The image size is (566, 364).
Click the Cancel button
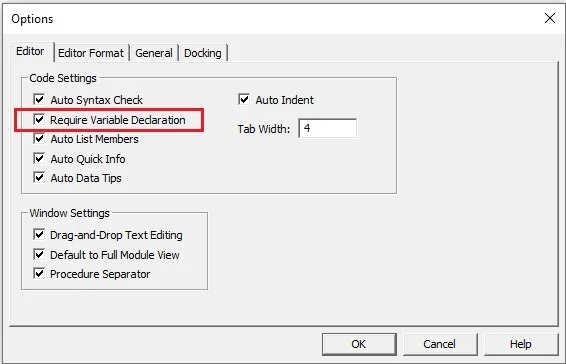pyautogui.click(x=439, y=344)
